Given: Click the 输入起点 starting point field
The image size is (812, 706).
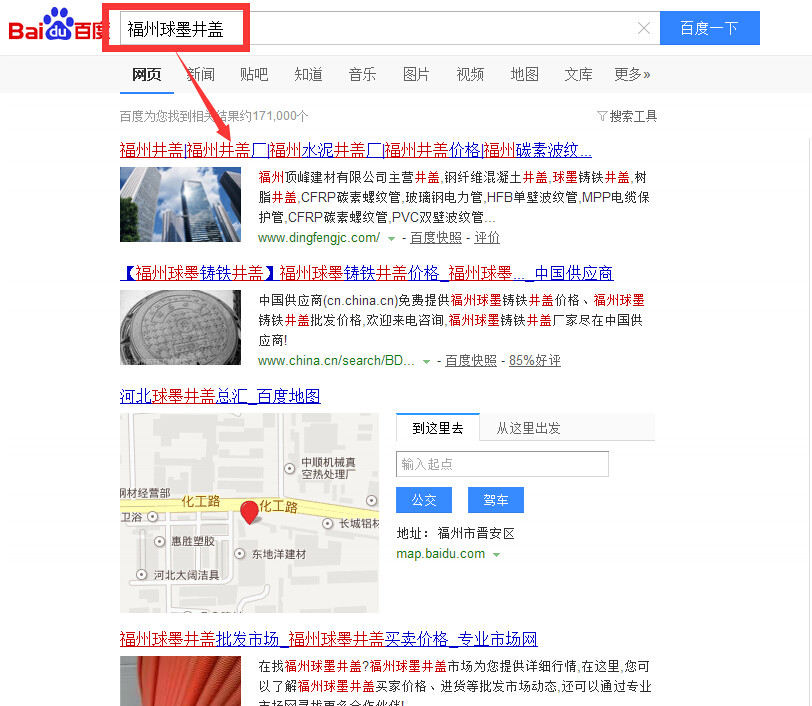Looking at the screenshot, I should coord(502,464).
